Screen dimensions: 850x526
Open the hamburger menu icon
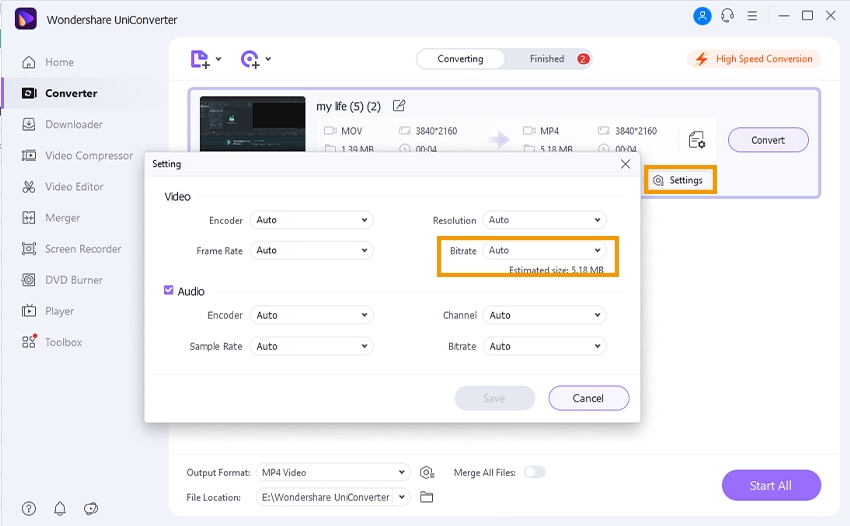(752, 16)
